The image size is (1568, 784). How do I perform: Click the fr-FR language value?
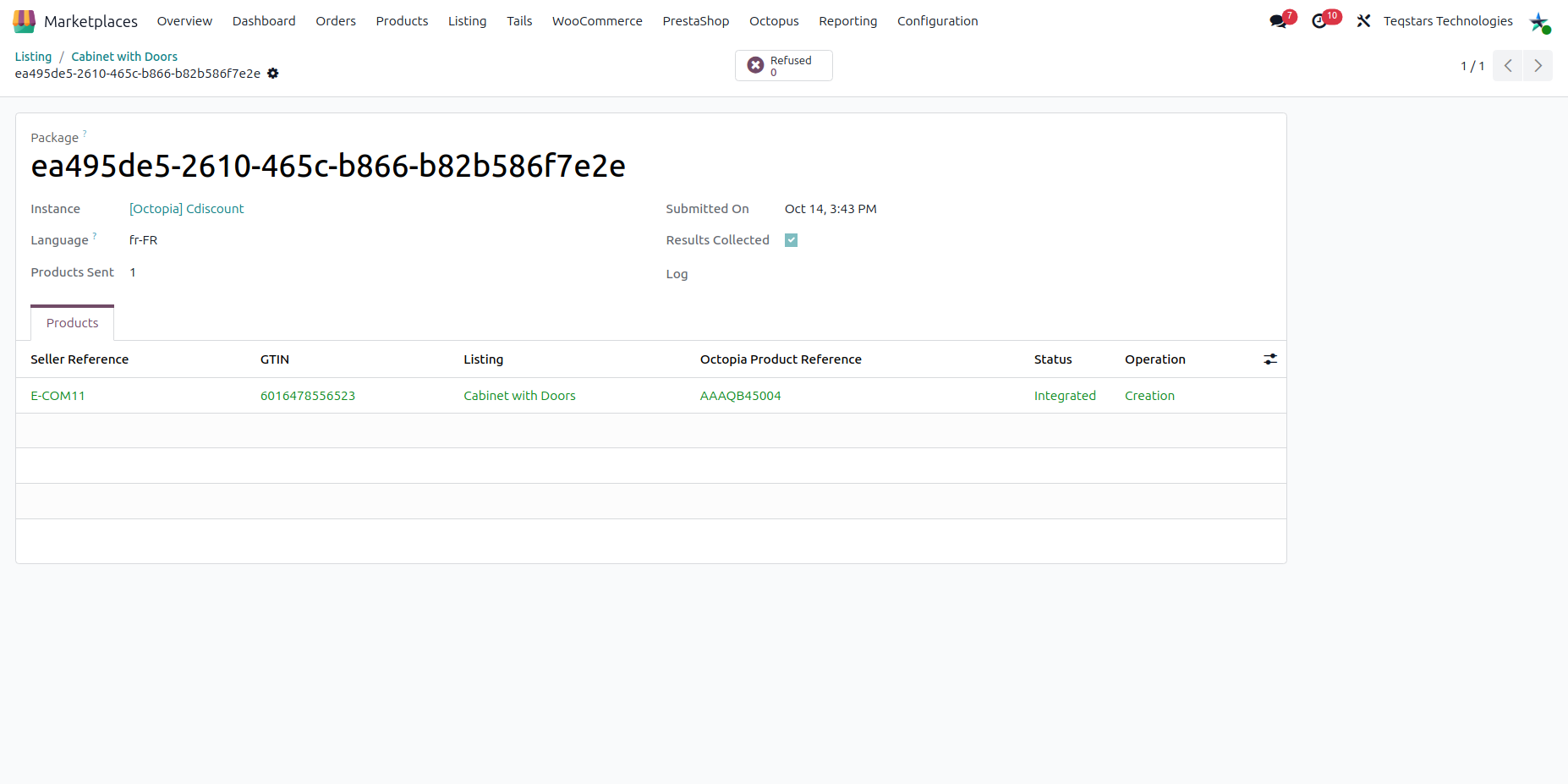[x=143, y=240]
